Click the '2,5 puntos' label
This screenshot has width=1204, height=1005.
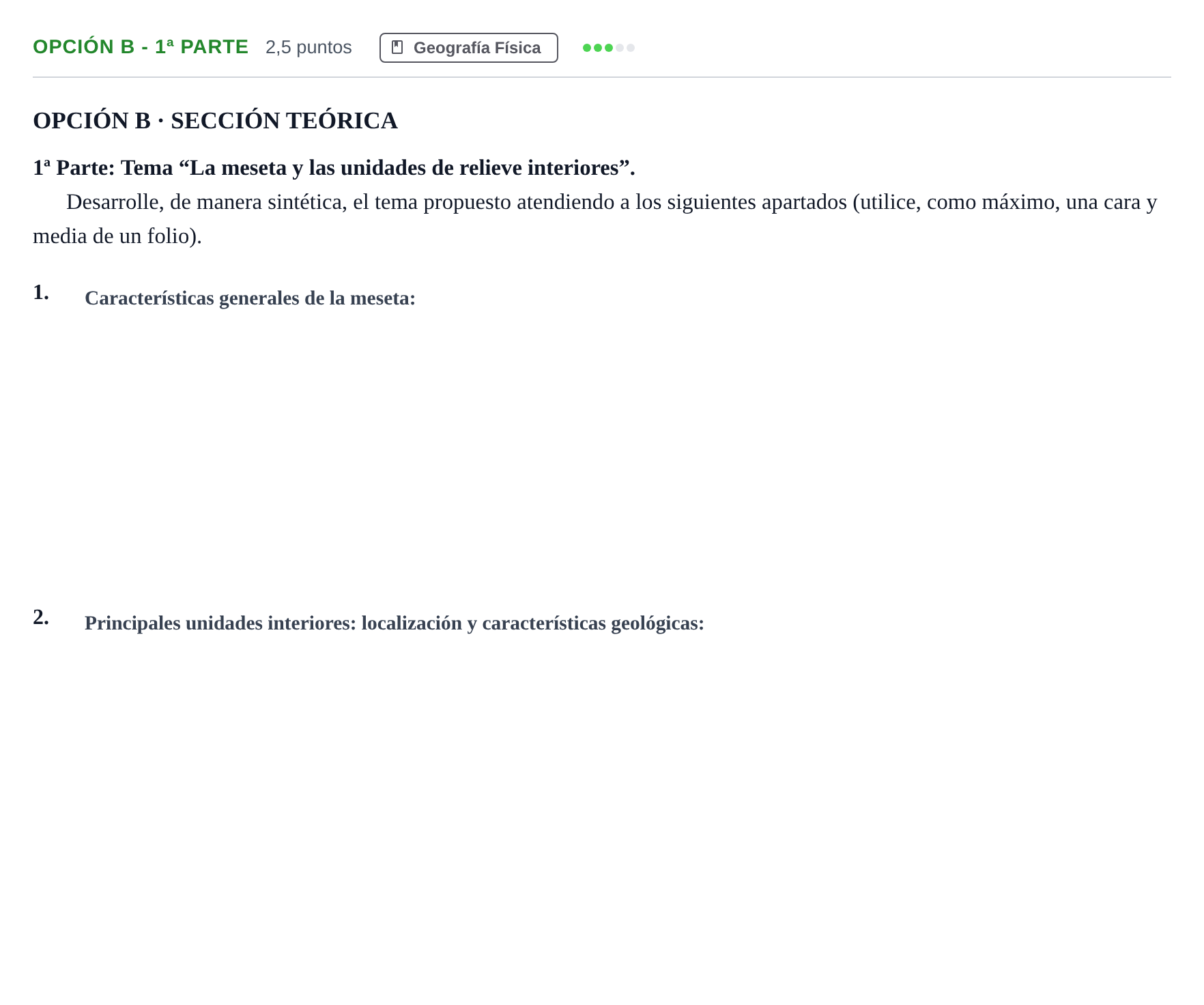tap(309, 47)
